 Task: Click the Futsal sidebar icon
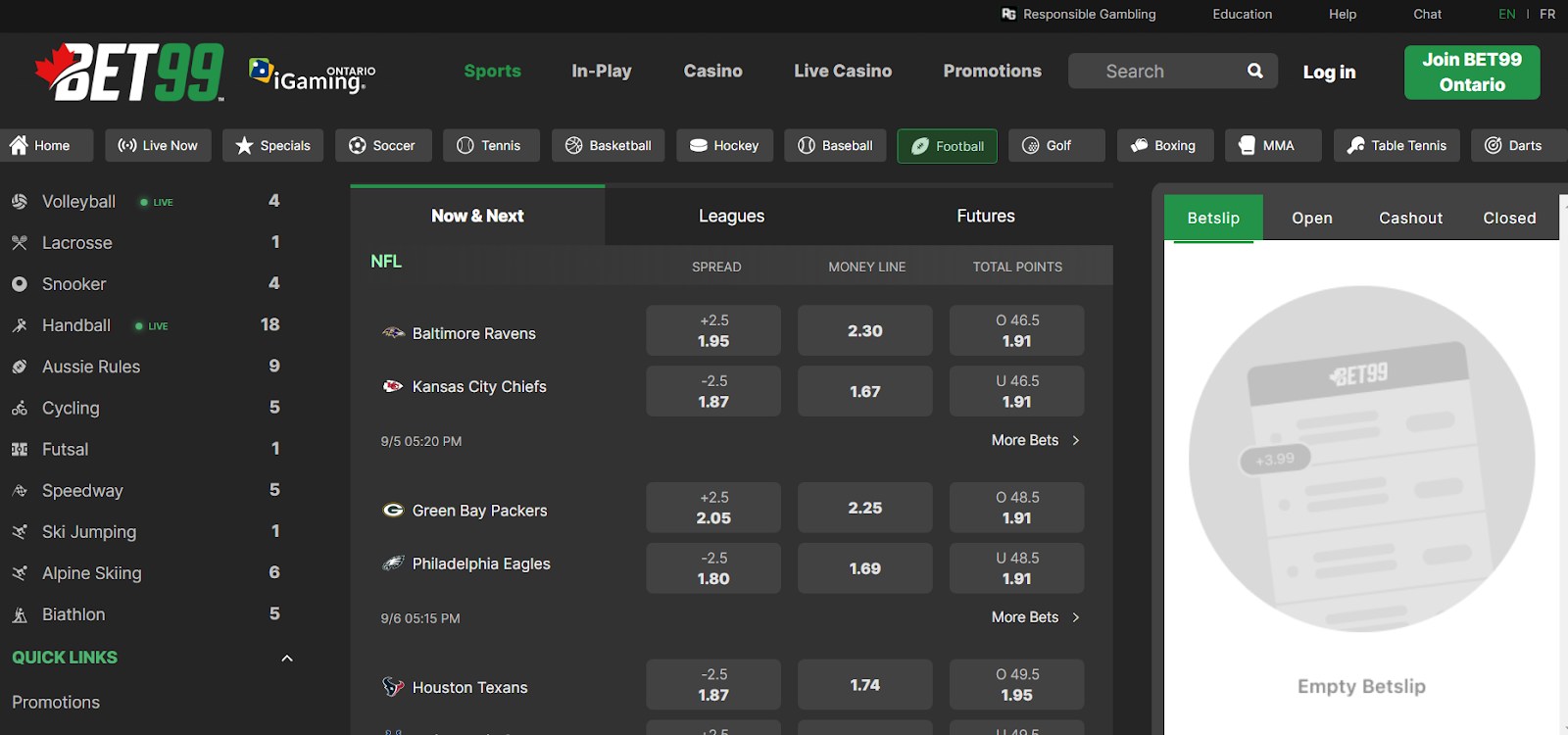pyautogui.click(x=20, y=449)
